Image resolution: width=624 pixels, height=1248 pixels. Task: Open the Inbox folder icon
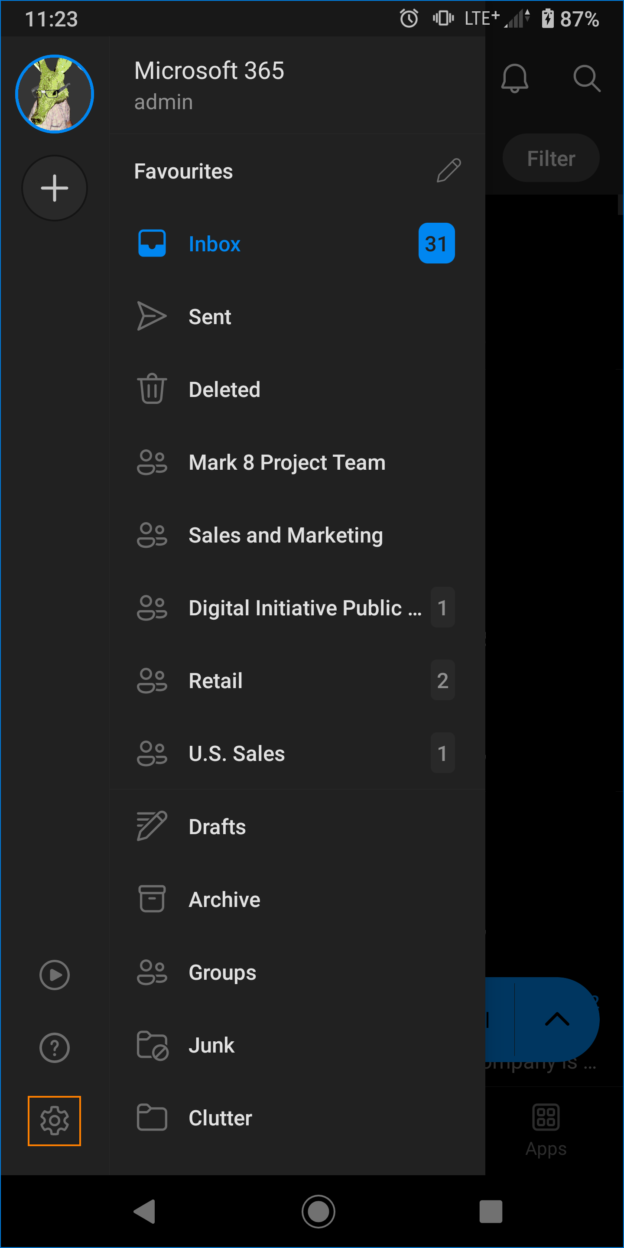pyautogui.click(x=152, y=243)
